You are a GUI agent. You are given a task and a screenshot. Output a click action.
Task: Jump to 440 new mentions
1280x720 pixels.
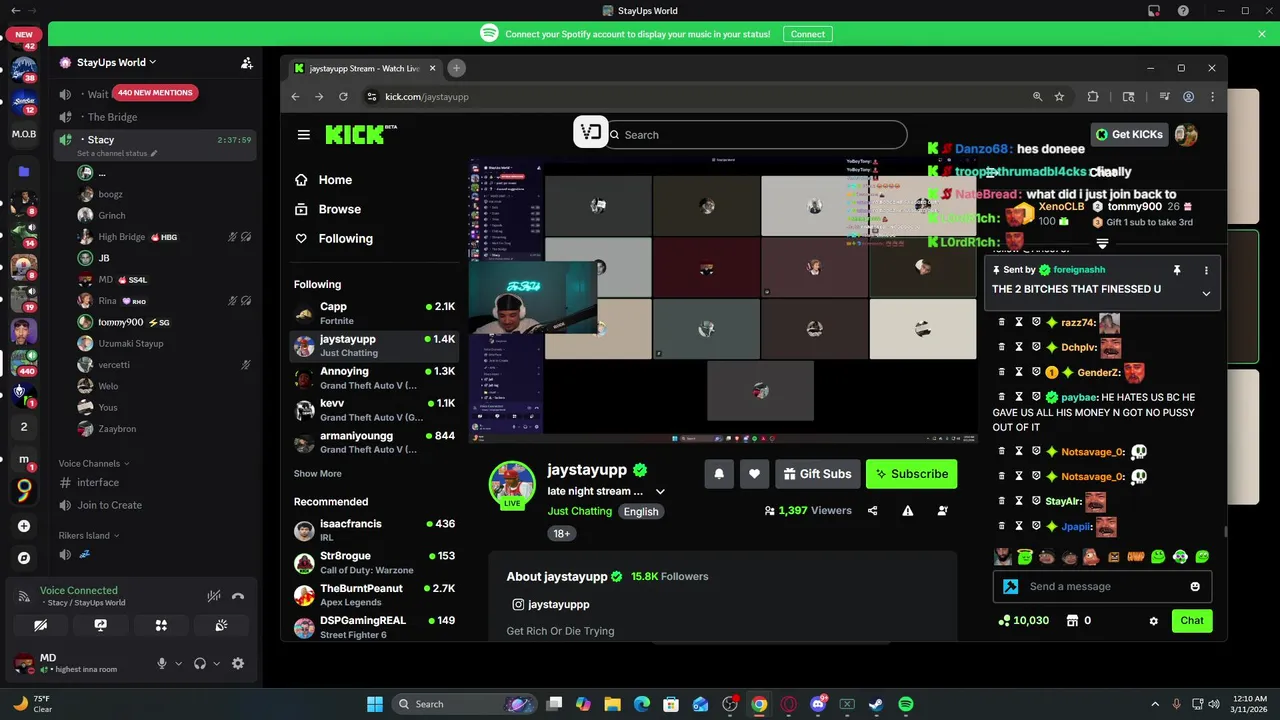click(155, 93)
